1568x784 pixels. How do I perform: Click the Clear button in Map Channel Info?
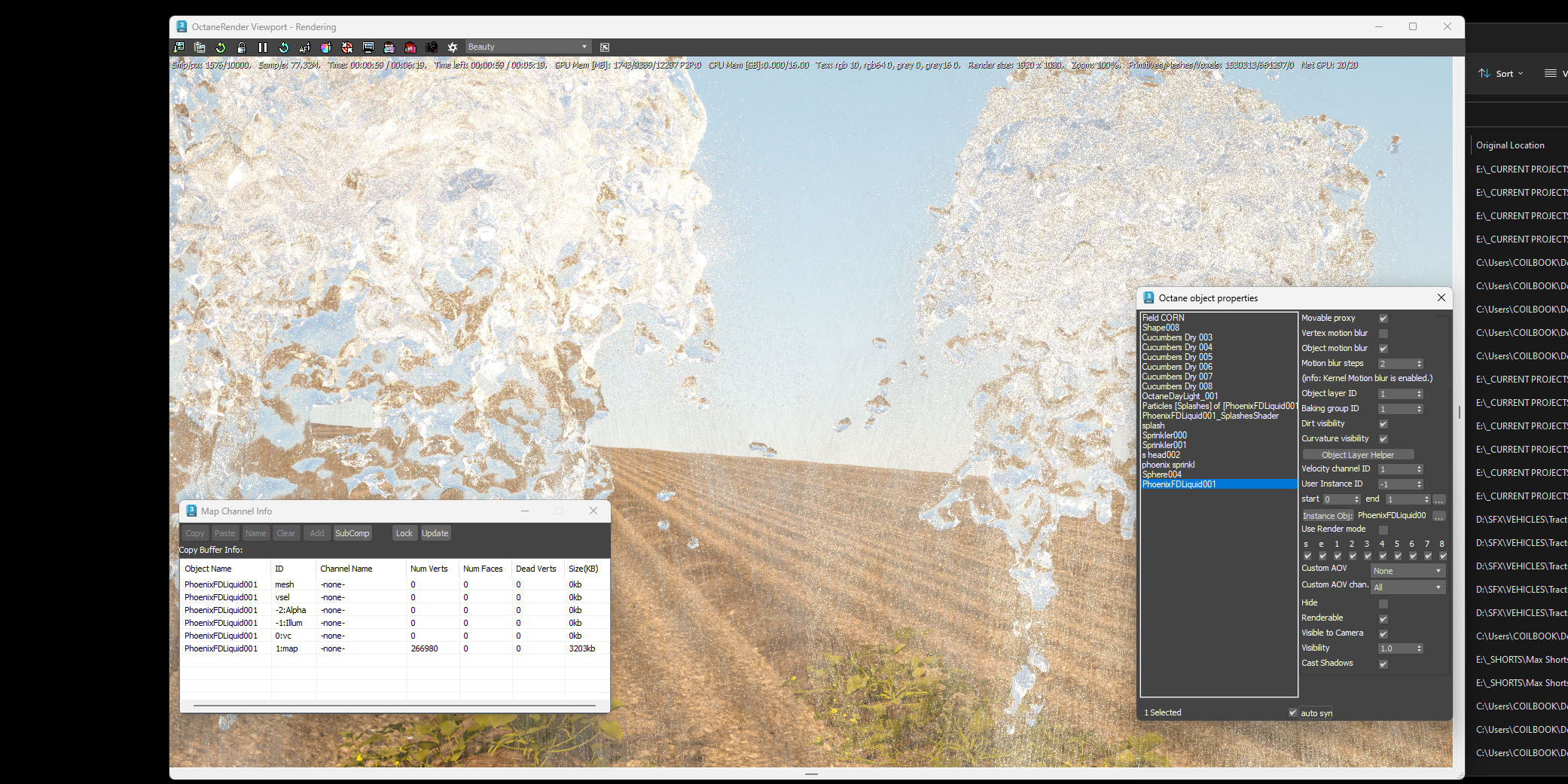(x=286, y=533)
